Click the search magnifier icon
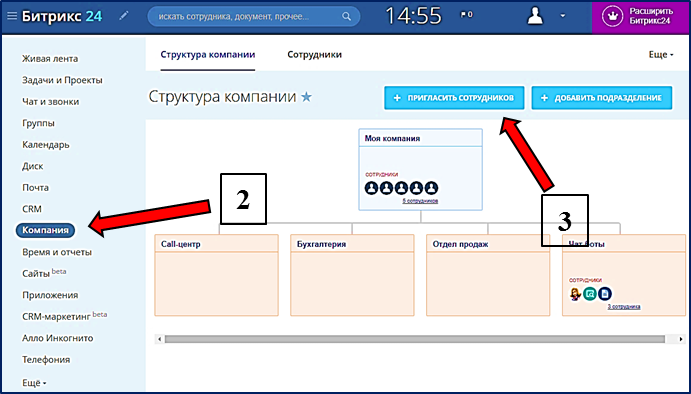 [x=347, y=17]
